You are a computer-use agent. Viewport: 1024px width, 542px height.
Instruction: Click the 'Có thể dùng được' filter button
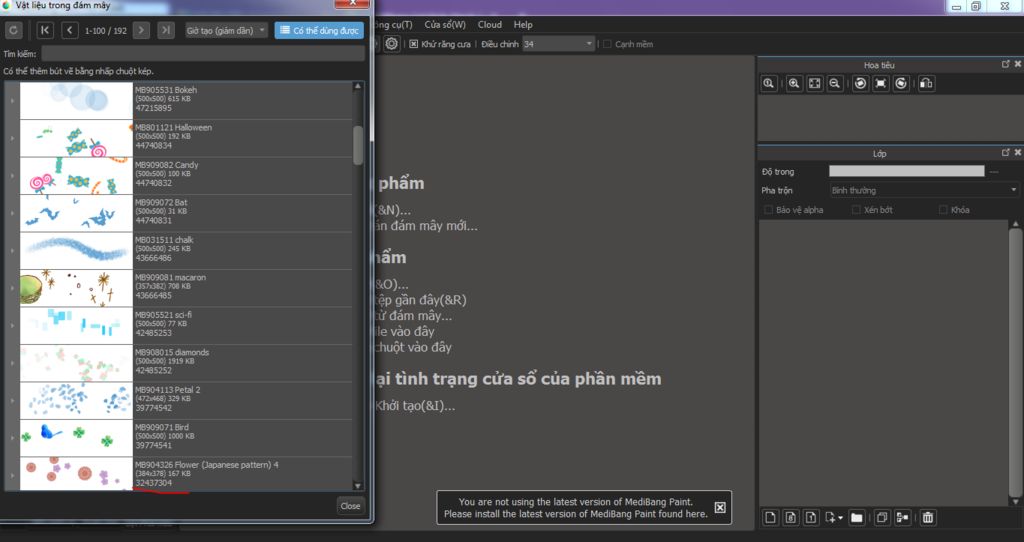click(x=319, y=30)
